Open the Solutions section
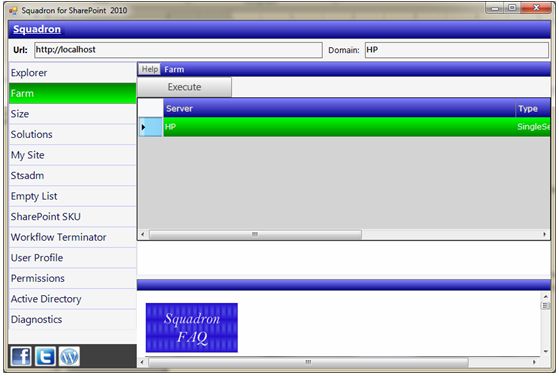 (x=72, y=134)
